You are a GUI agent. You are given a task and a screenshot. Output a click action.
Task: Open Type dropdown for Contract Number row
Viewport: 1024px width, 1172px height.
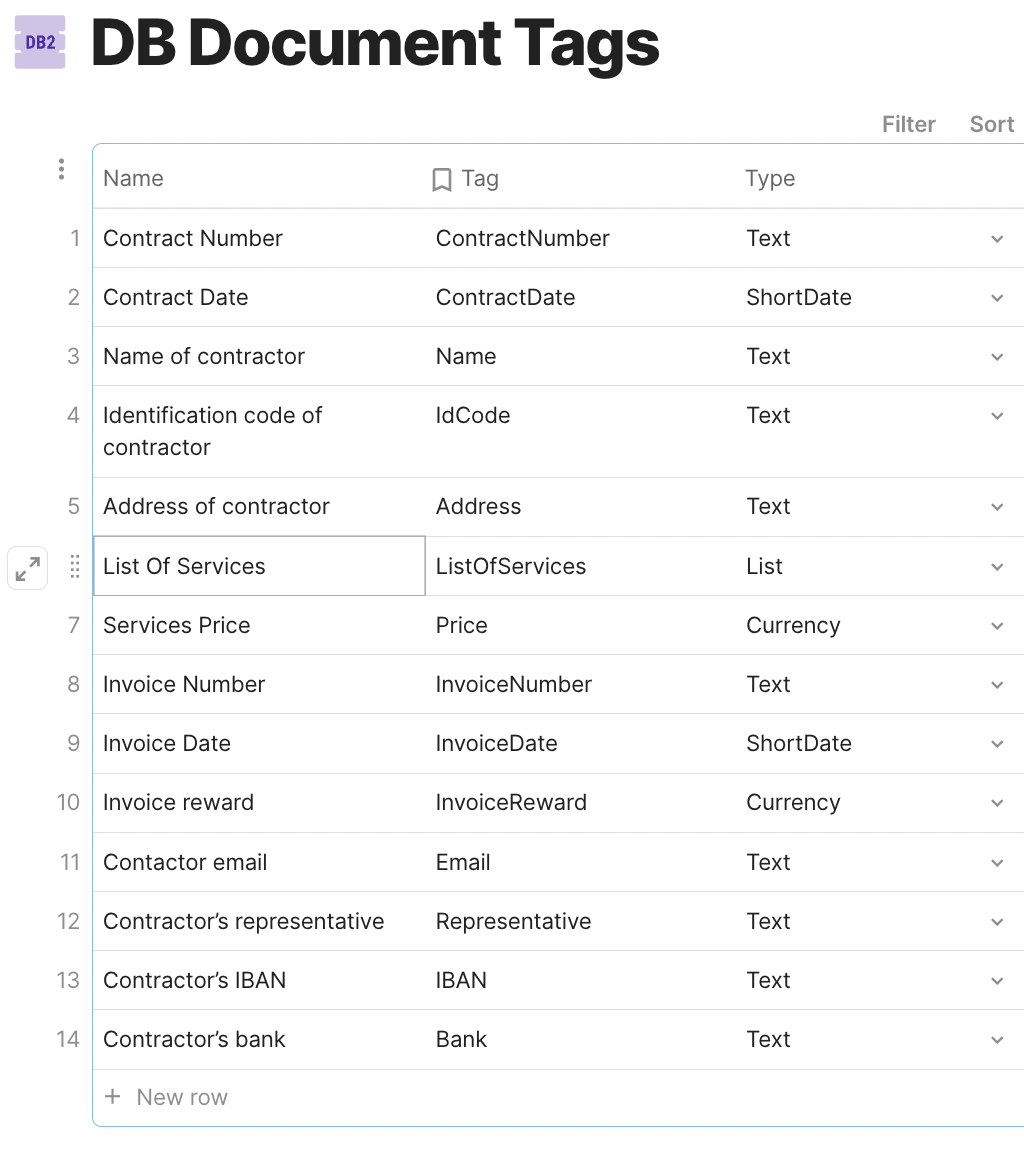point(997,239)
